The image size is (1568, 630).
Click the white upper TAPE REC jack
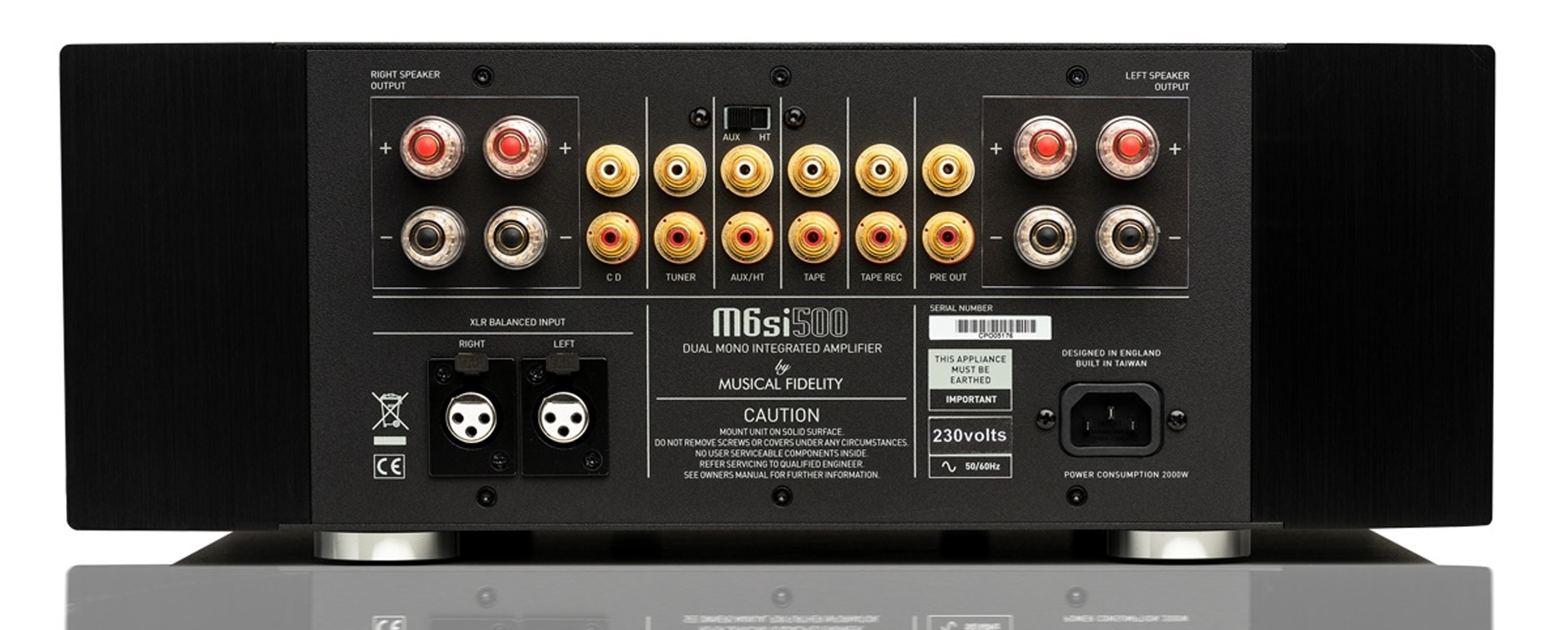pyautogui.click(x=880, y=170)
